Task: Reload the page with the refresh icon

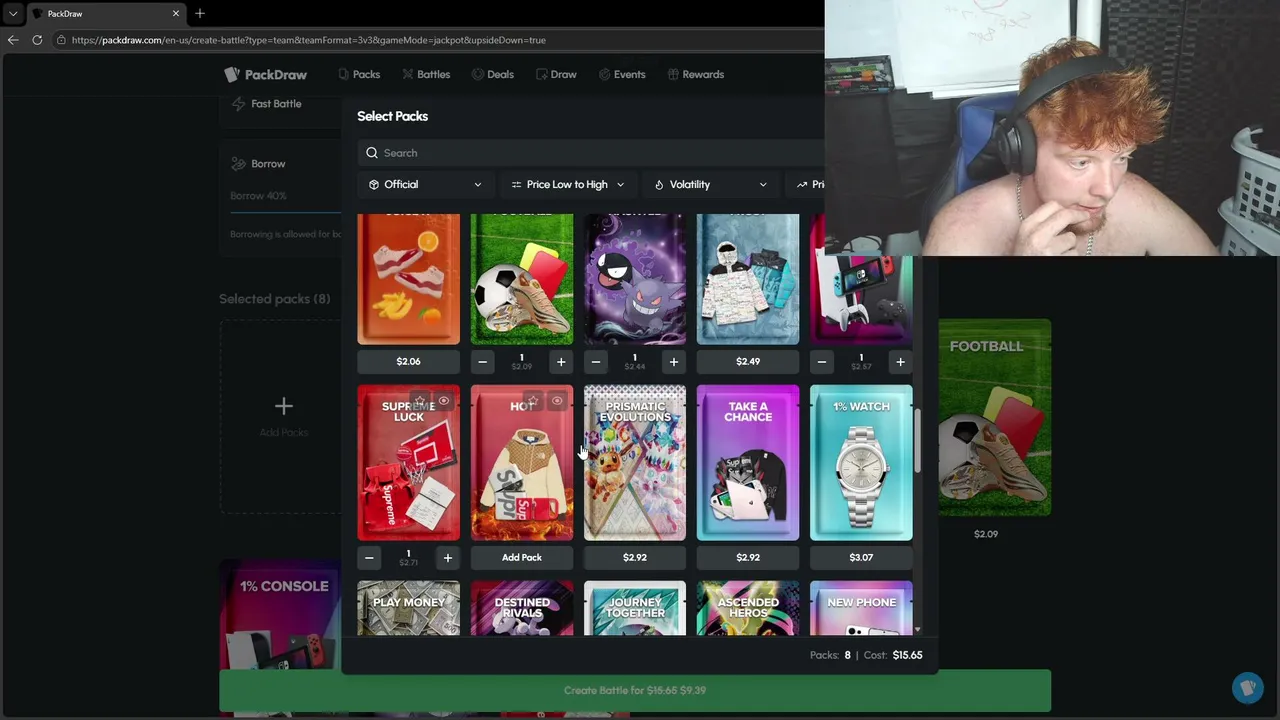Action: [37, 40]
